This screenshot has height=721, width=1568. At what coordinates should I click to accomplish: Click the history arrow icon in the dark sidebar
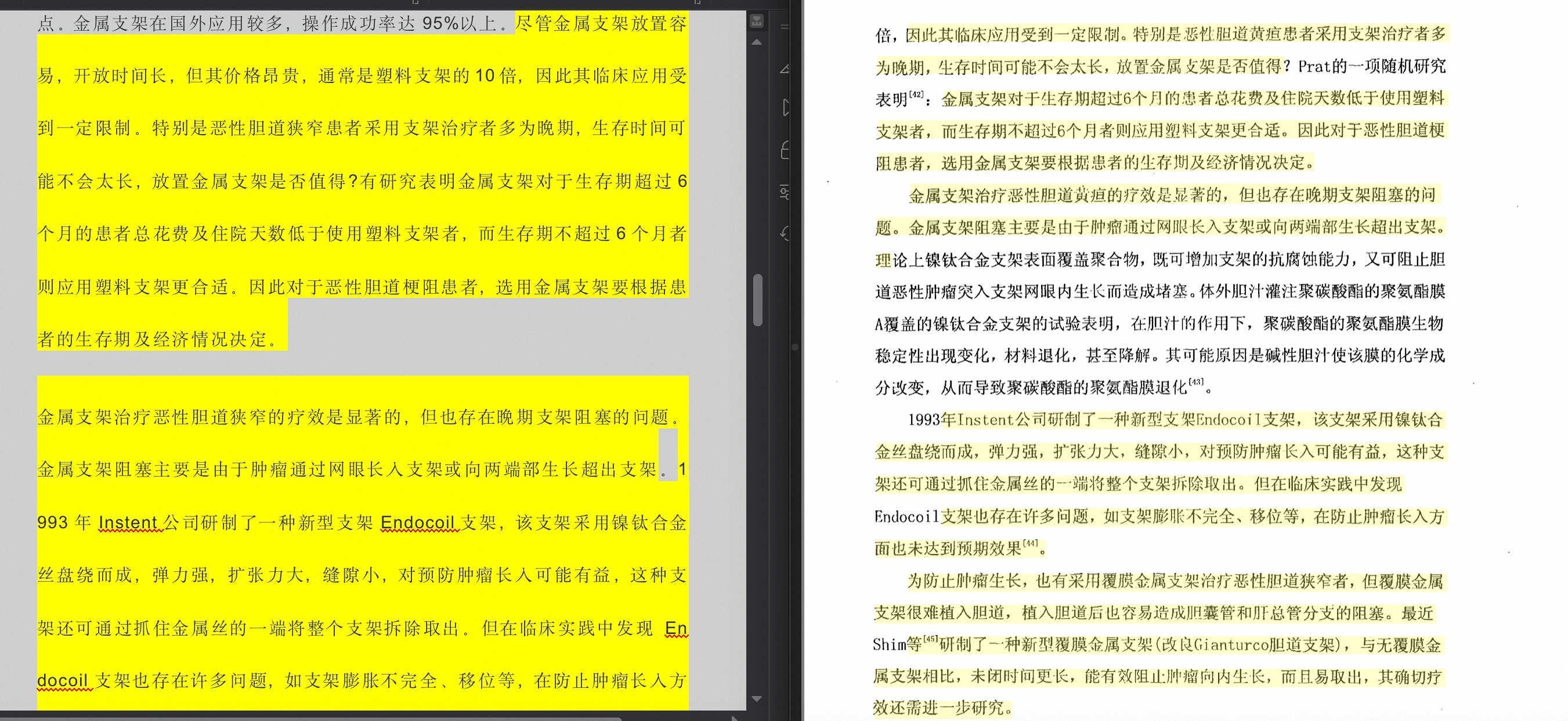[x=785, y=233]
